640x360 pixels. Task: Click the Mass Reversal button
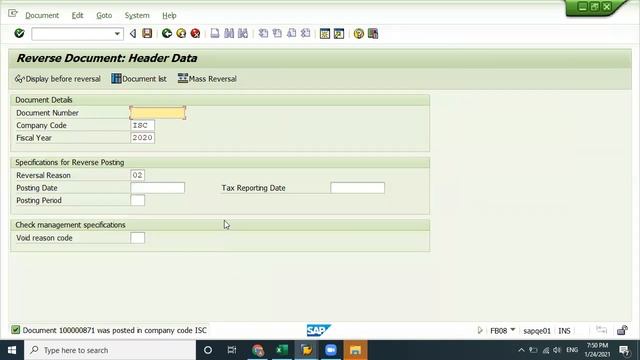point(207,79)
